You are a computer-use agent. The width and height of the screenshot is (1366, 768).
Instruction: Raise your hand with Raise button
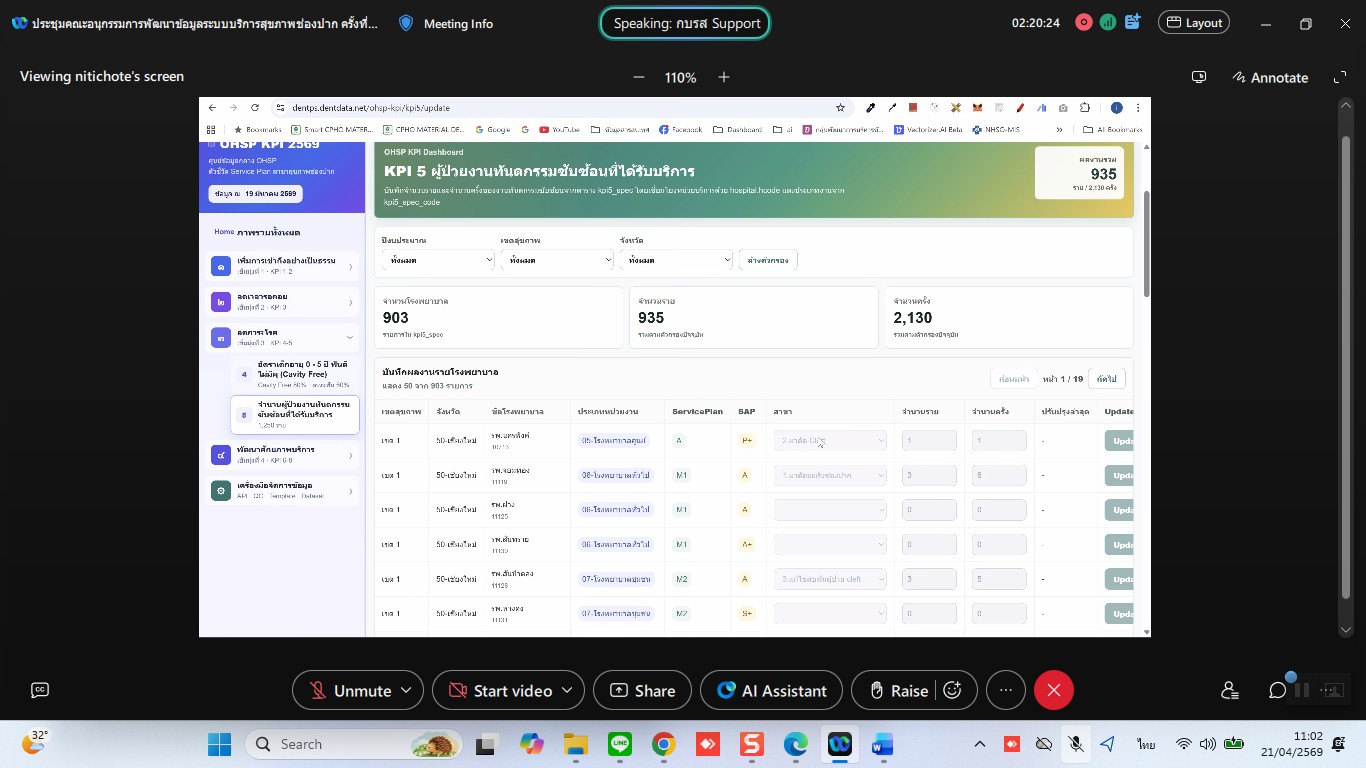click(898, 690)
